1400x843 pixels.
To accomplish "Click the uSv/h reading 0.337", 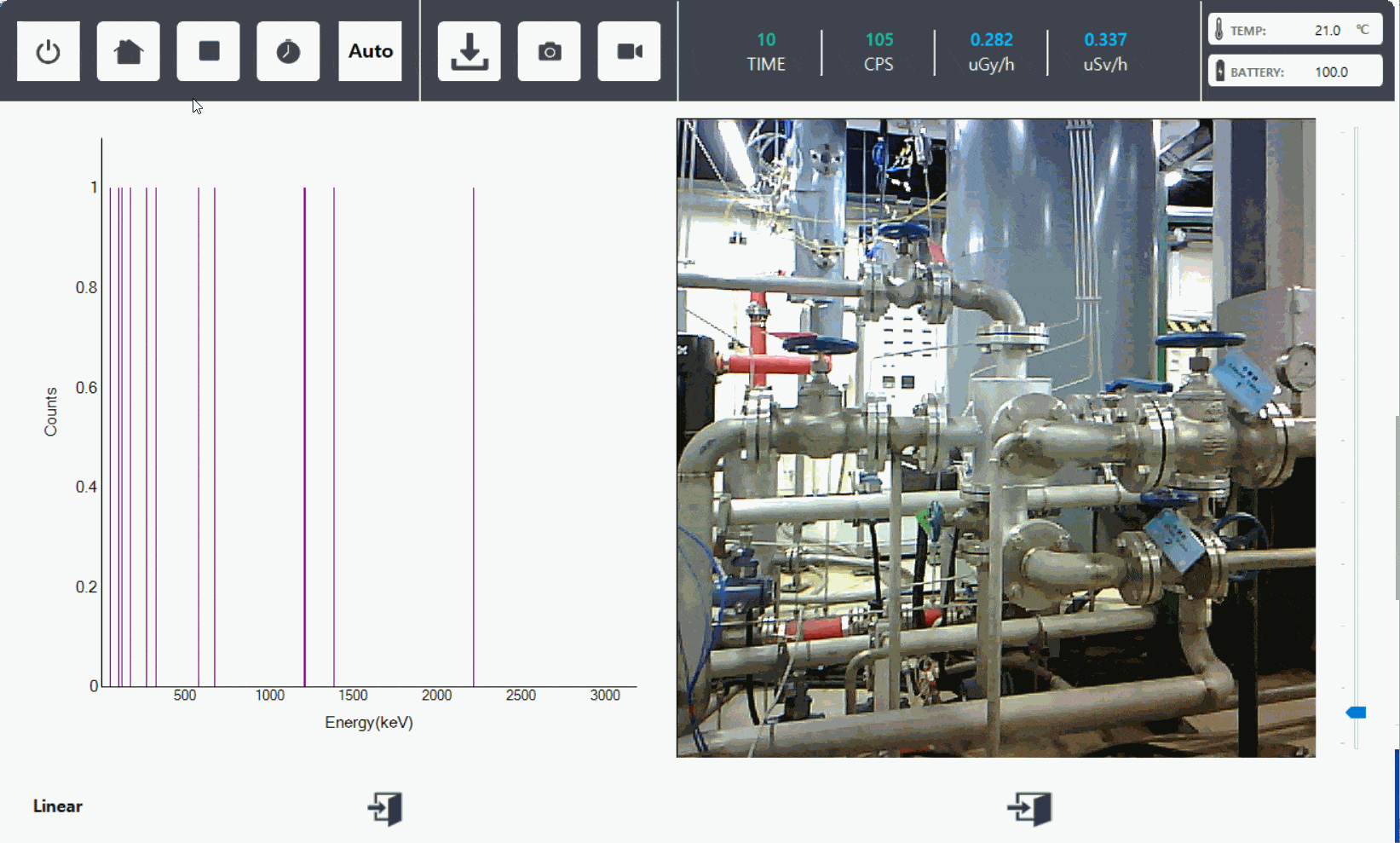I will 1105,40.
